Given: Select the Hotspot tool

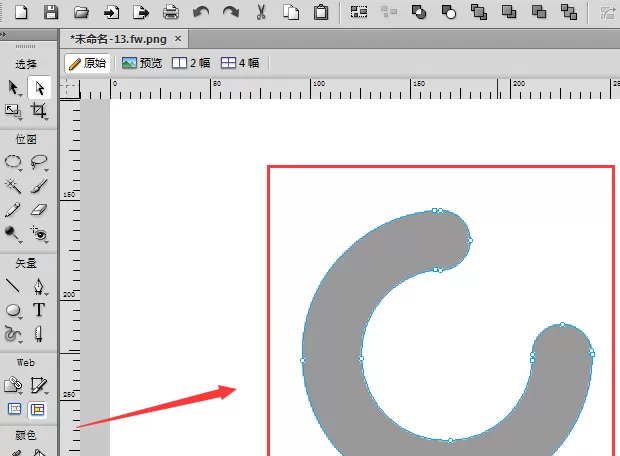Looking at the screenshot, I should pos(13,385).
